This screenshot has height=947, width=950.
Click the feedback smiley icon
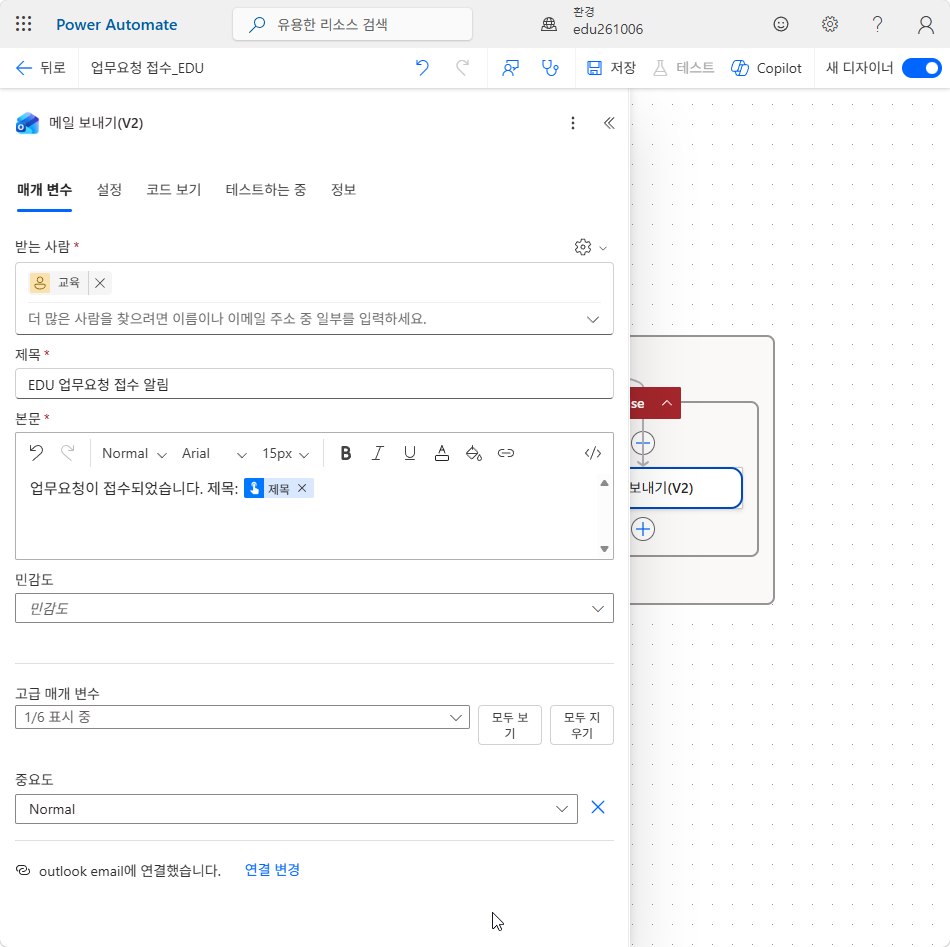781,24
